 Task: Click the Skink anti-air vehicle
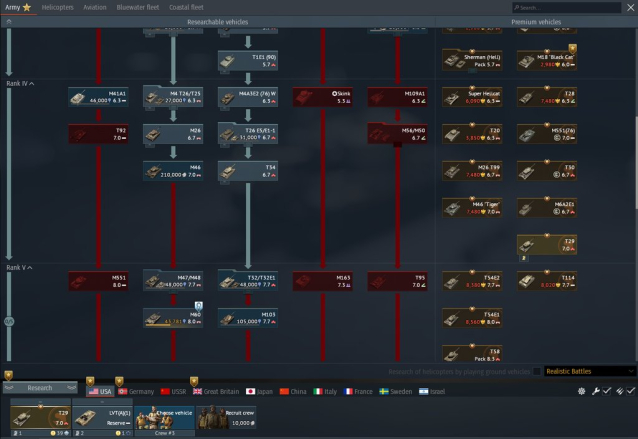(x=323, y=97)
